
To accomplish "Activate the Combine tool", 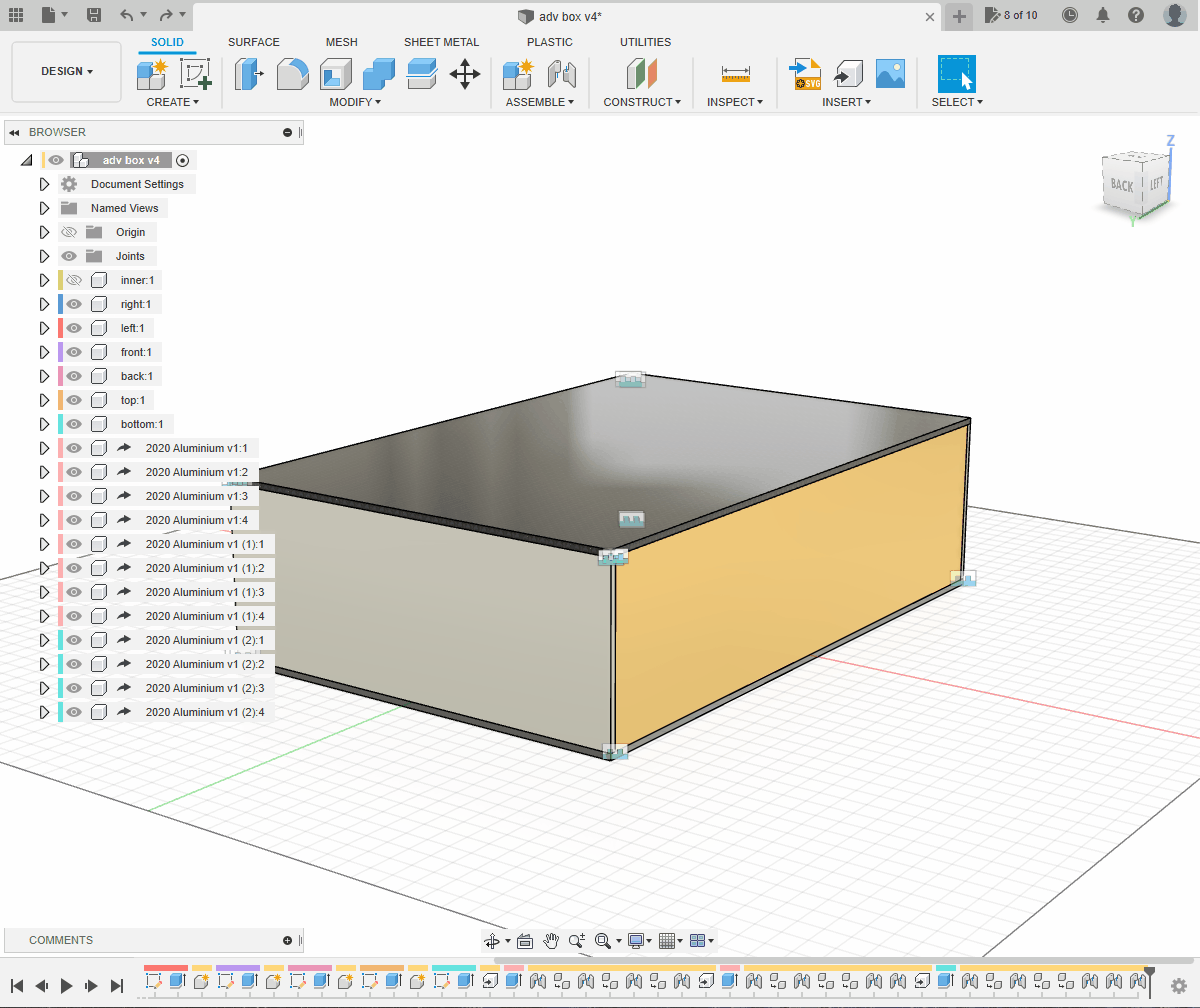I will (x=377, y=74).
